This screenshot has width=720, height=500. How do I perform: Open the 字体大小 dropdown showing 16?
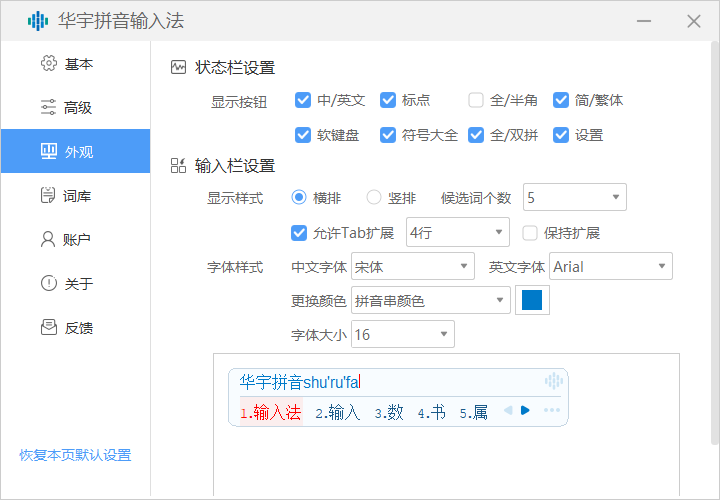pyautogui.click(x=403, y=334)
